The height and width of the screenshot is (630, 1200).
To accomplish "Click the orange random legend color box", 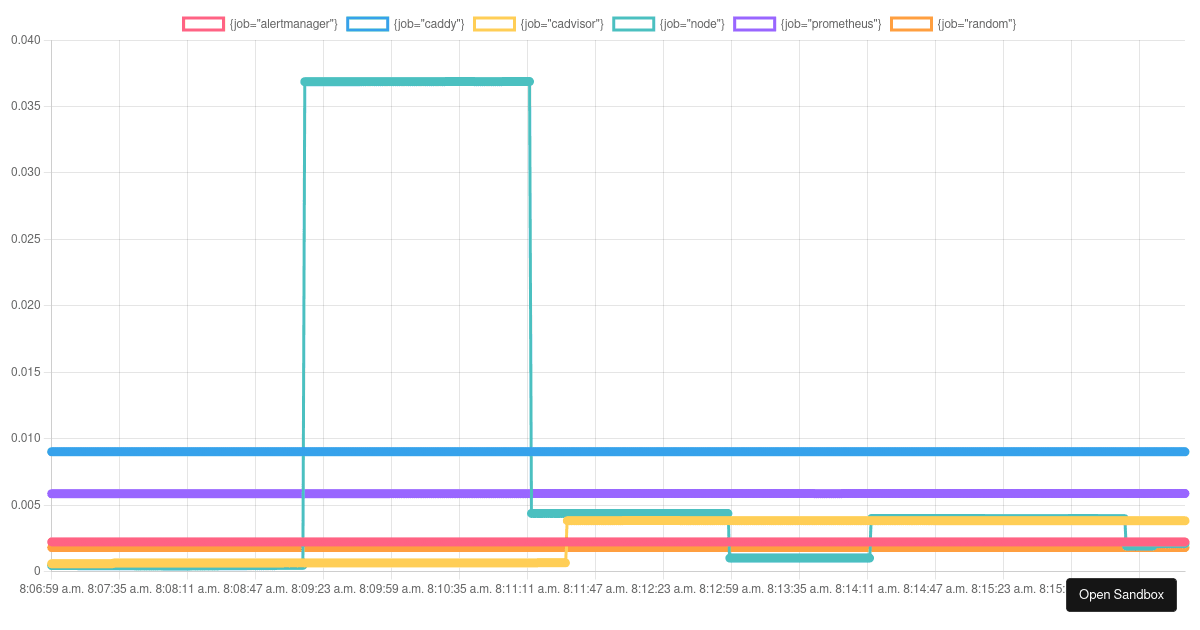I will 911,24.
